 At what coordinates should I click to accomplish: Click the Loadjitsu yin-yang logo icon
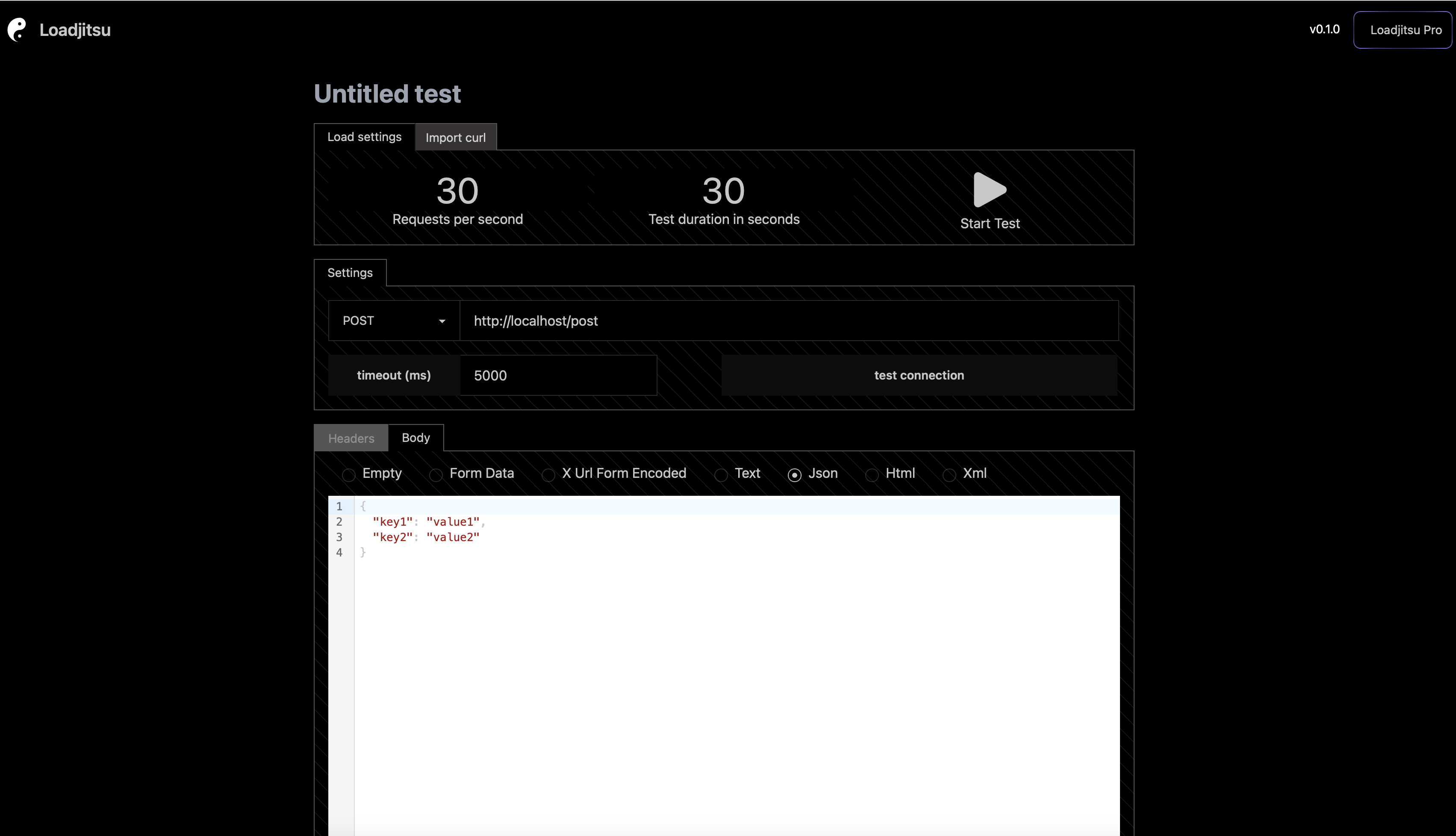click(17, 30)
